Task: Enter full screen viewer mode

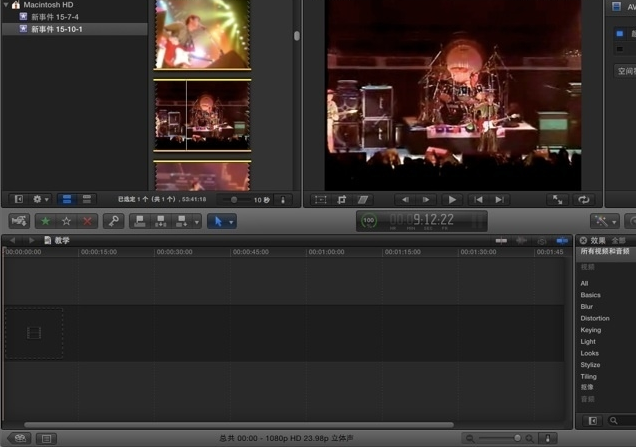Action: (558, 200)
